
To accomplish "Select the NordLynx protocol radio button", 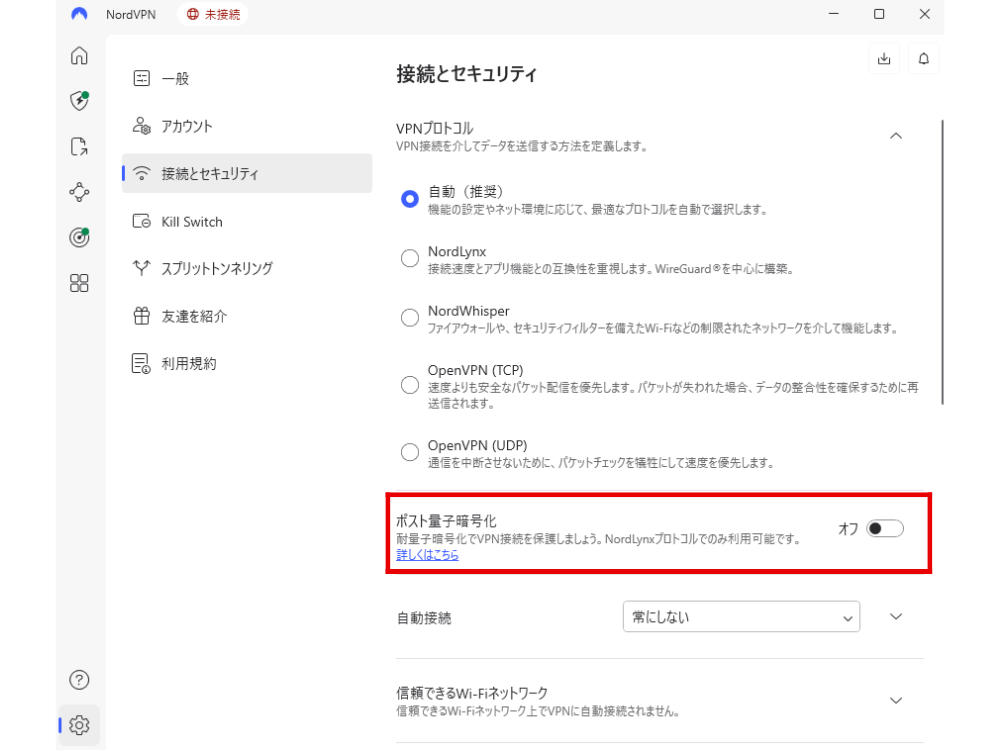I will pos(409,259).
